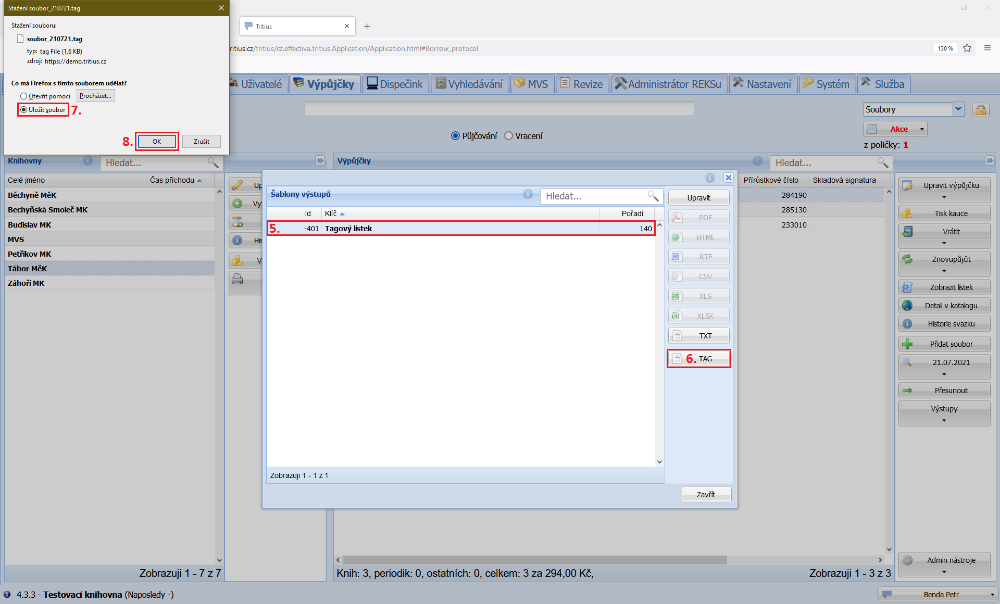Image resolution: width=1000 pixels, height=604 pixels.
Task: Click the green plus Přidat soubor button
Action: tap(945, 343)
